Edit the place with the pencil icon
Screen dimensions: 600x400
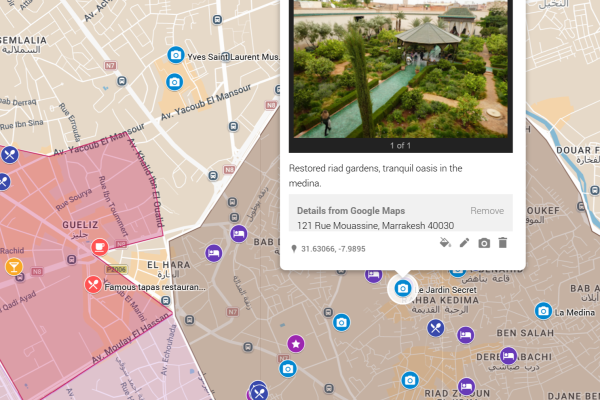tap(464, 243)
